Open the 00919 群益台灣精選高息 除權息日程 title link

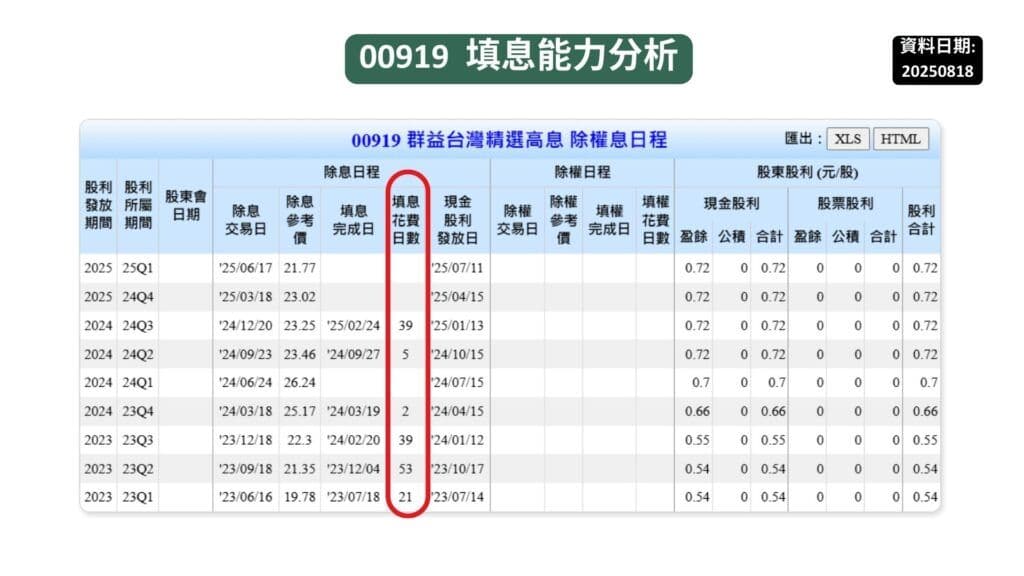[x=512, y=140]
